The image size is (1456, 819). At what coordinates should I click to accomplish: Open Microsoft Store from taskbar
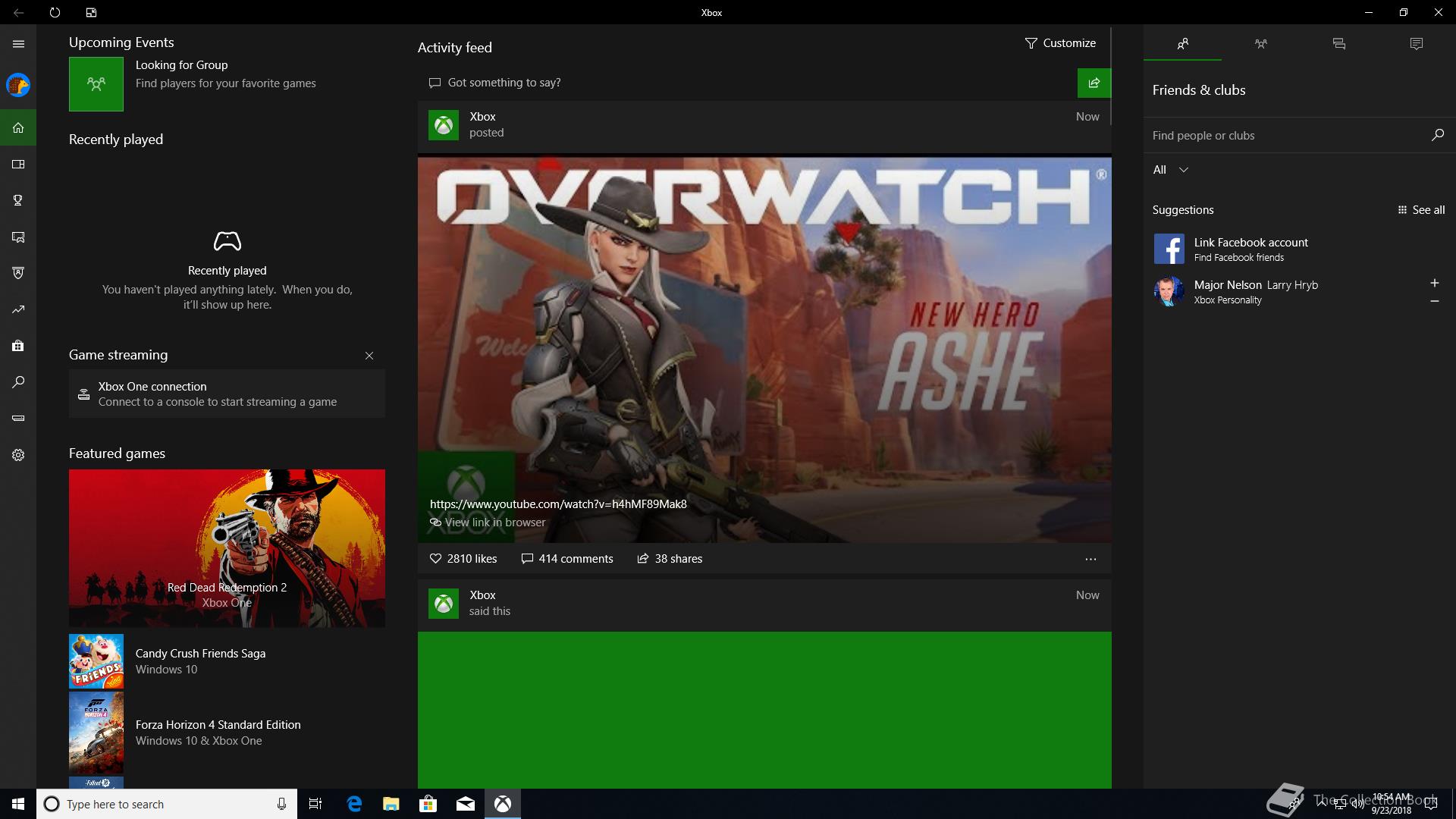428,804
